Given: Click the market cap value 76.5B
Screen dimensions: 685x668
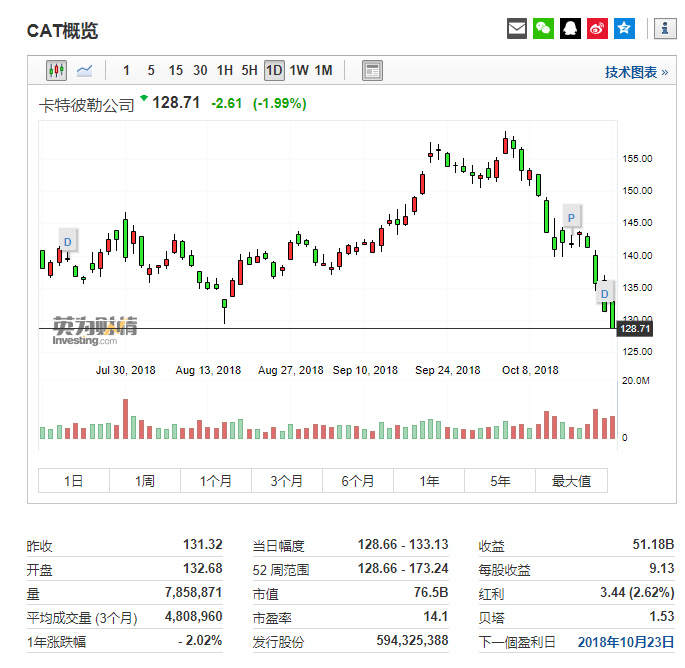Looking at the screenshot, I should [x=431, y=592].
